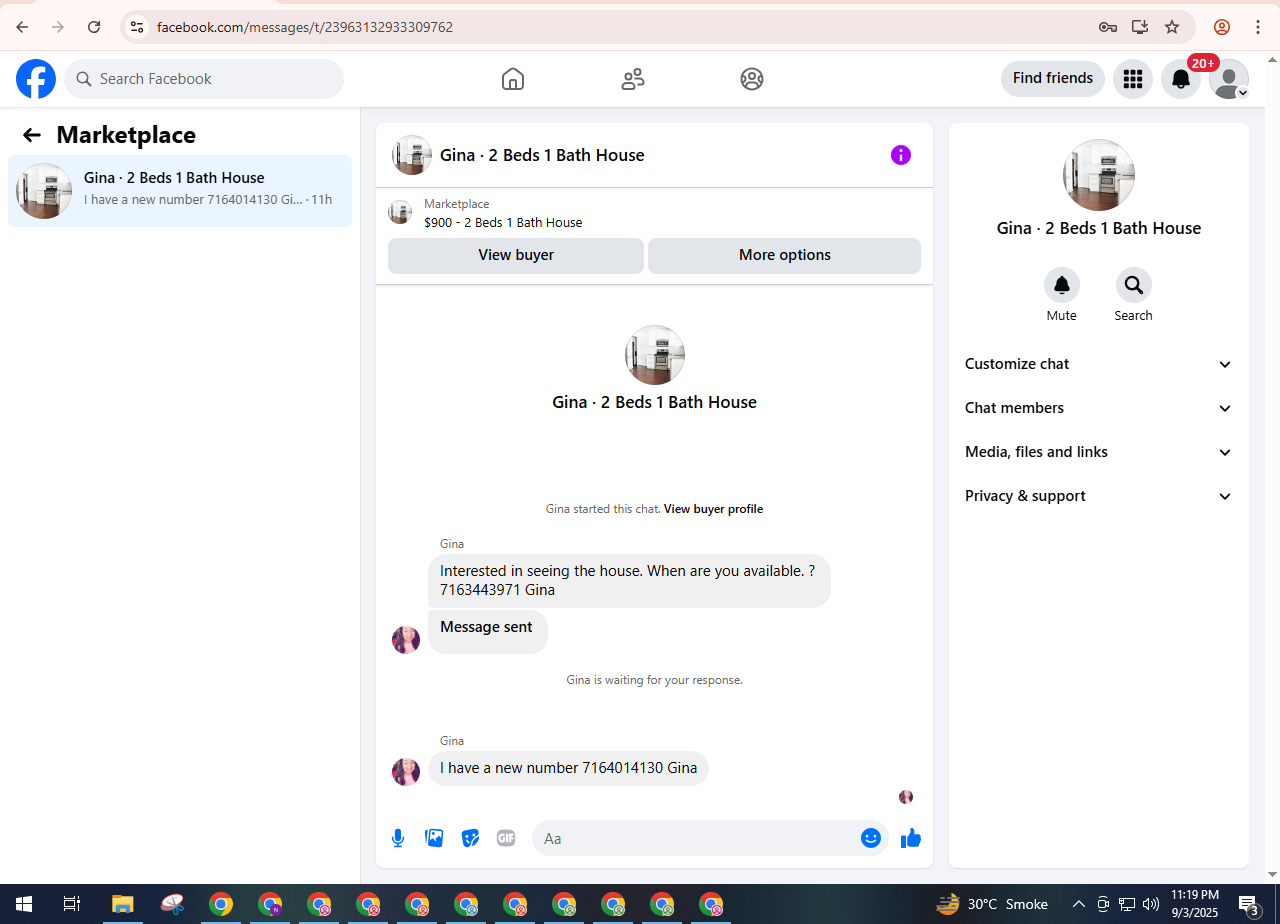Click the View buyer button
Image resolution: width=1280 pixels, height=924 pixels.
coord(516,255)
